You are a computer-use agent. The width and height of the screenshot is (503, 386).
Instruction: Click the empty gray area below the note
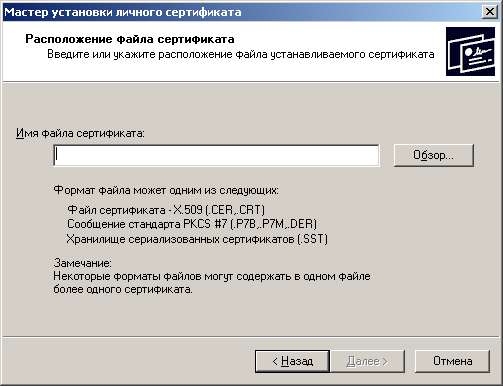point(251,317)
